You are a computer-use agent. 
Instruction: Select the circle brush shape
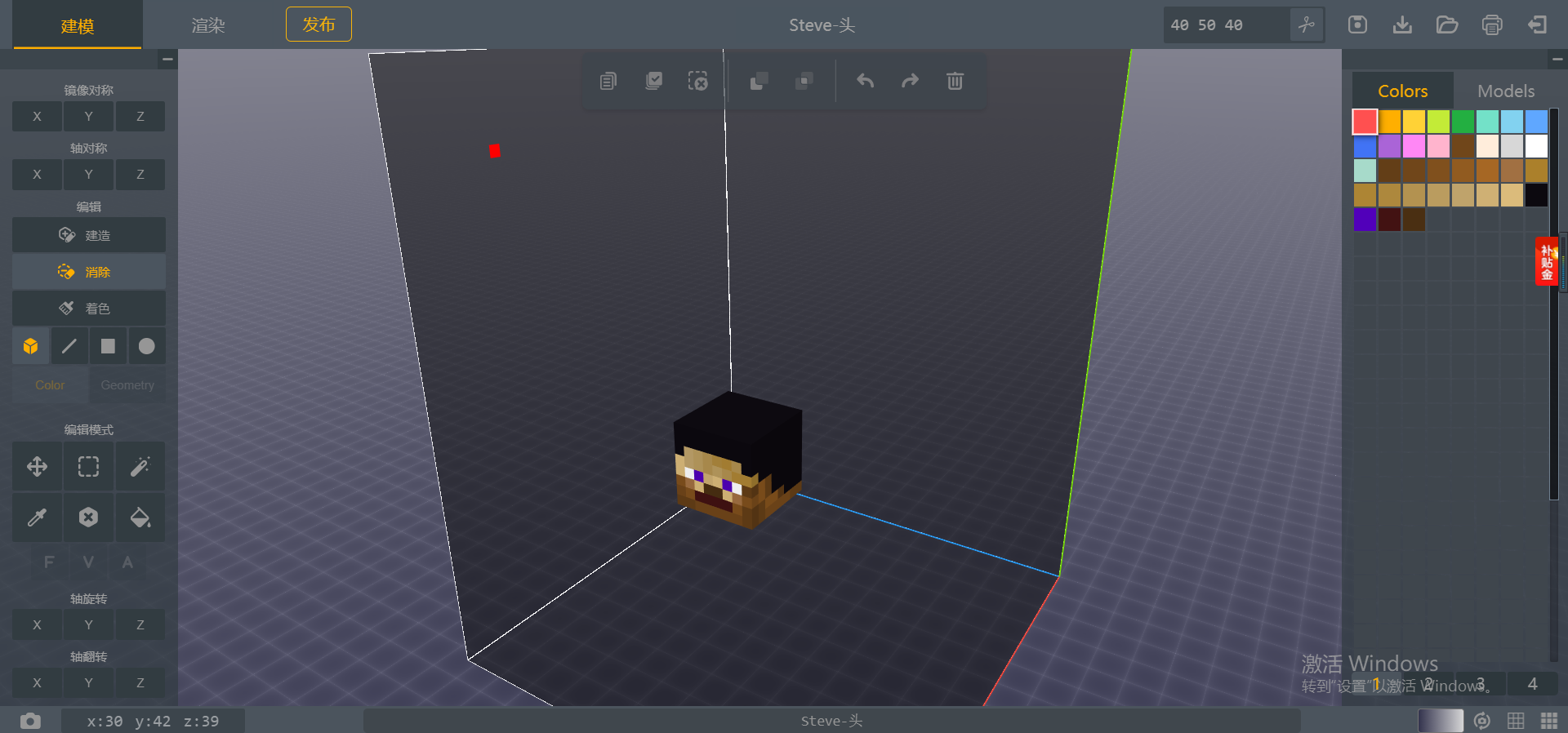click(146, 346)
